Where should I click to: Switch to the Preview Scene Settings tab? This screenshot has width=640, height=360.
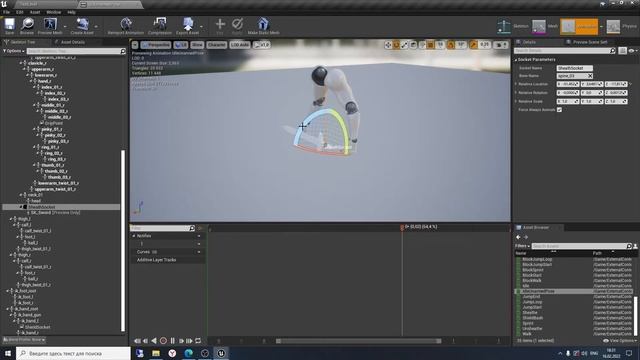[x=587, y=42]
